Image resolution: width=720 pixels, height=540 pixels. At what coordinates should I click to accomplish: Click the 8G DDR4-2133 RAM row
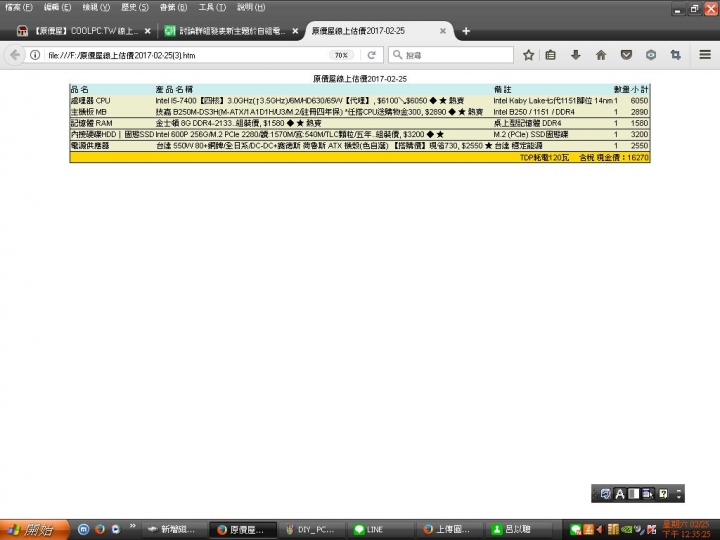coord(360,123)
